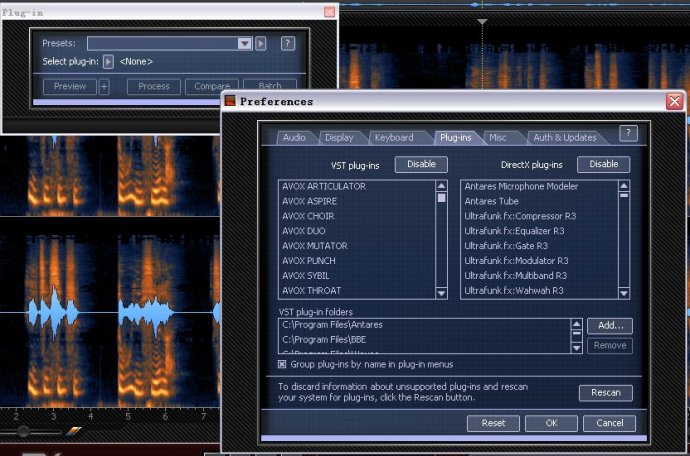
Task: Select AVOX ASPIRE in VST list
Action: coord(357,201)
